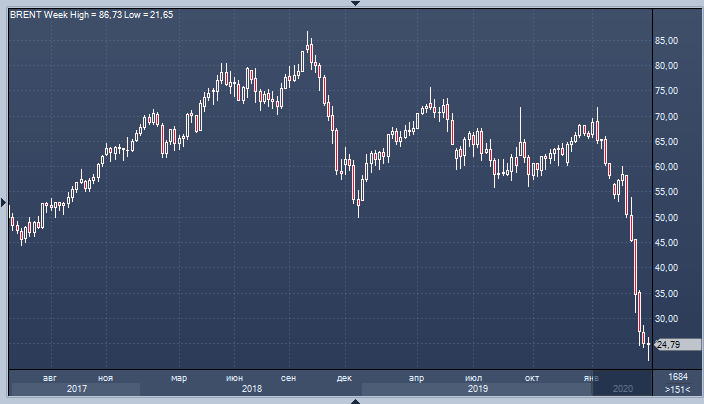Click the left-edge panel expand arrow
This screenshot has width=704, height=404.
(x=4, y=202)
